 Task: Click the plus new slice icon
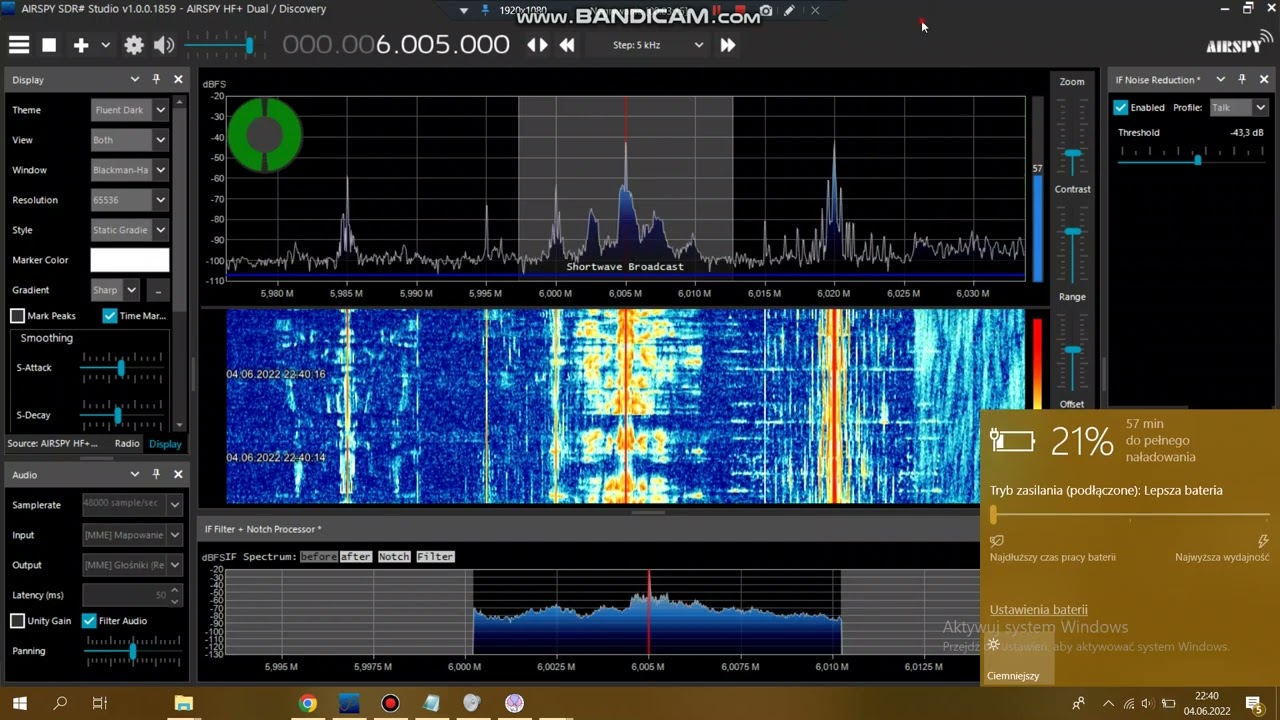(x=81, y=45)
